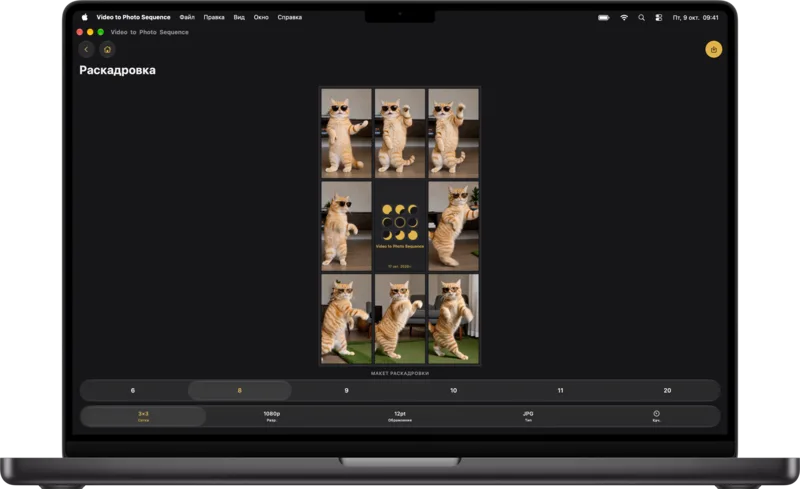Select layout option 11

click(x=560, y=390)
